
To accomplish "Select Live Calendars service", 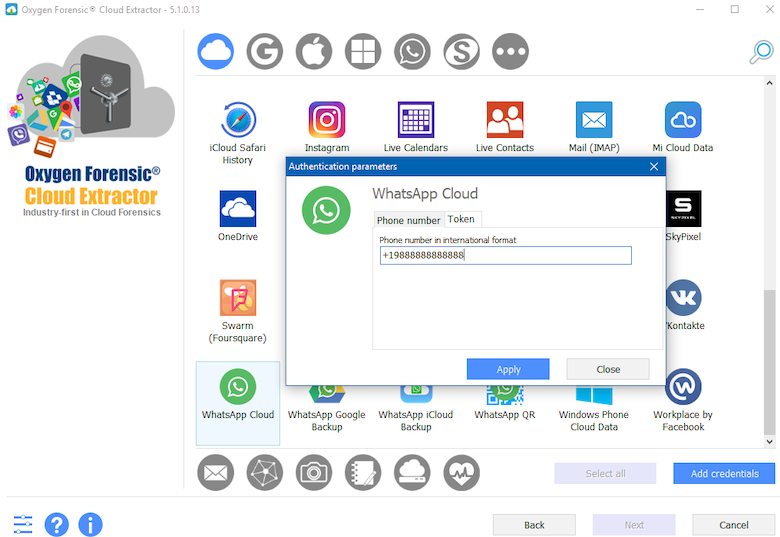I will click(x=416, y=127).
